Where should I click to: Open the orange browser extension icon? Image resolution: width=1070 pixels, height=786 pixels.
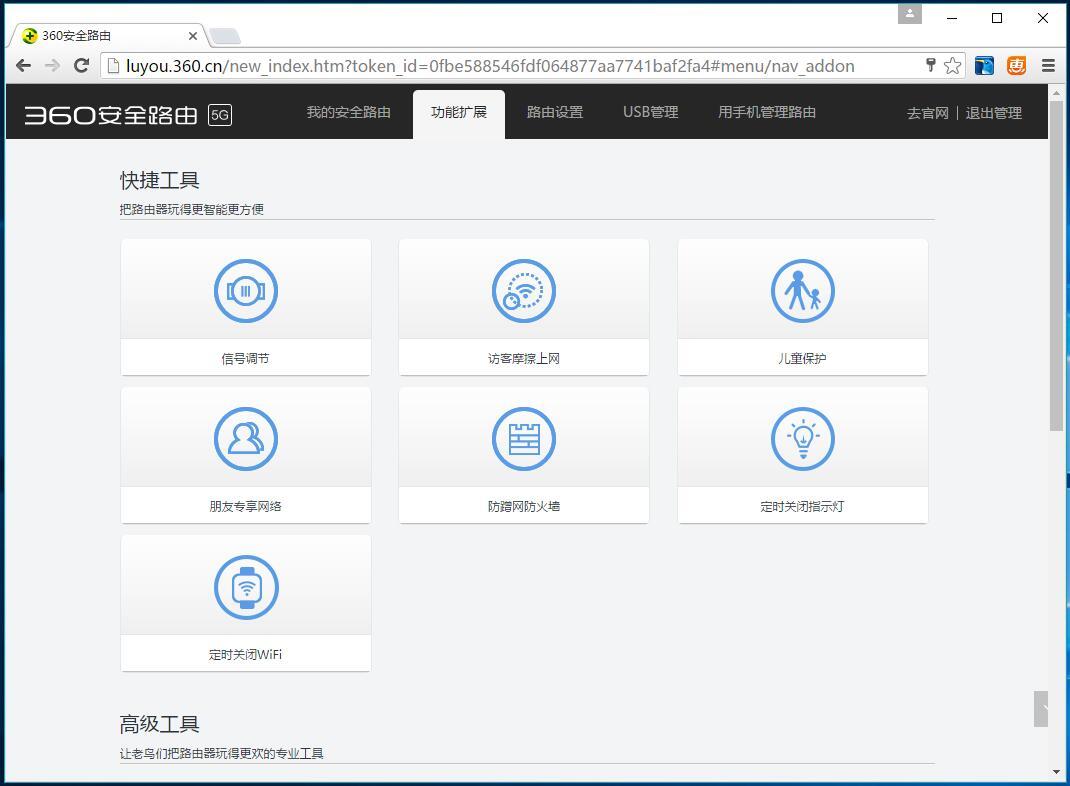[x=1016, y=66]
